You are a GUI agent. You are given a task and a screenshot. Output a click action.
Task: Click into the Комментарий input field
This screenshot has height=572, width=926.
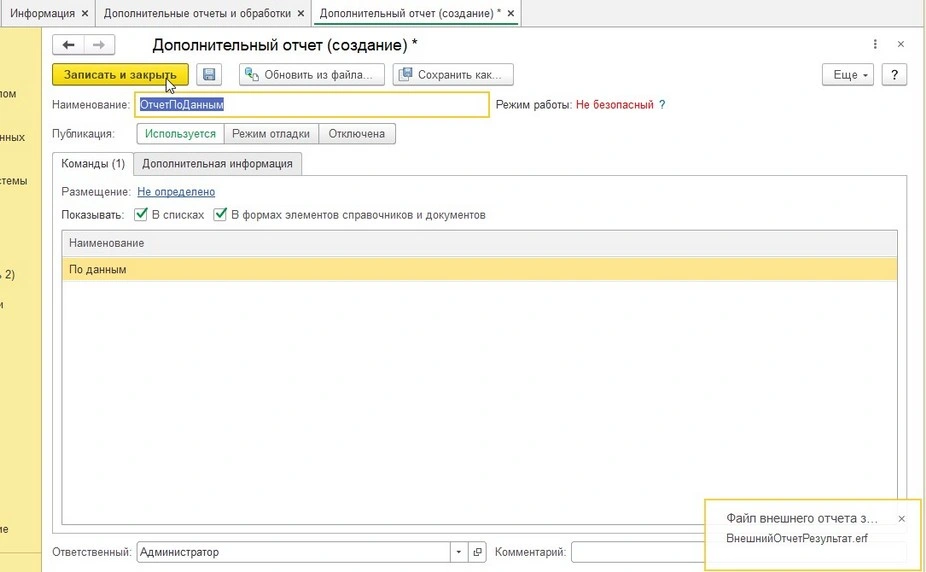640,552
